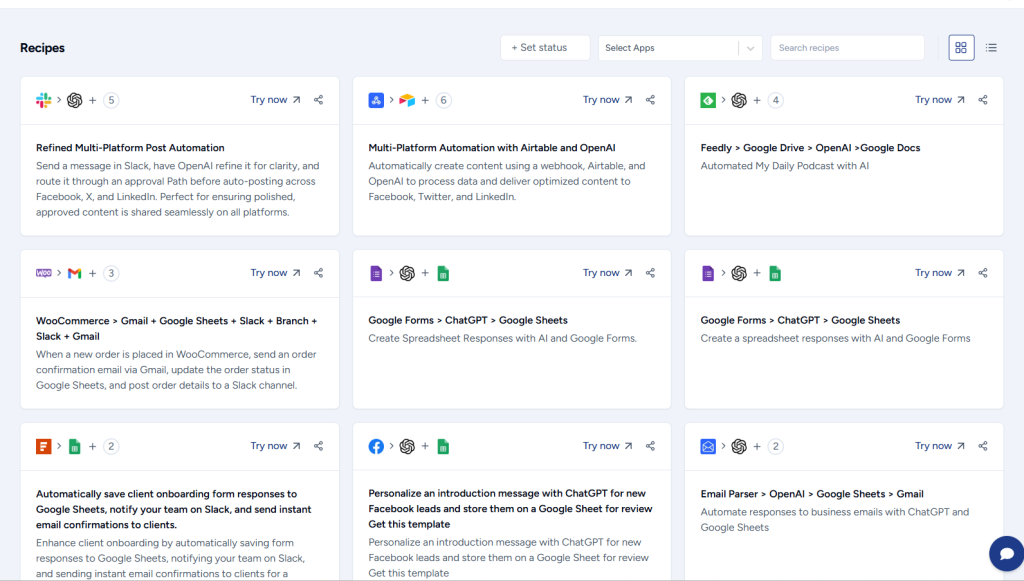Click the Email Parser icon
The height and width of the screenshot is (581, 1024).
708,447
